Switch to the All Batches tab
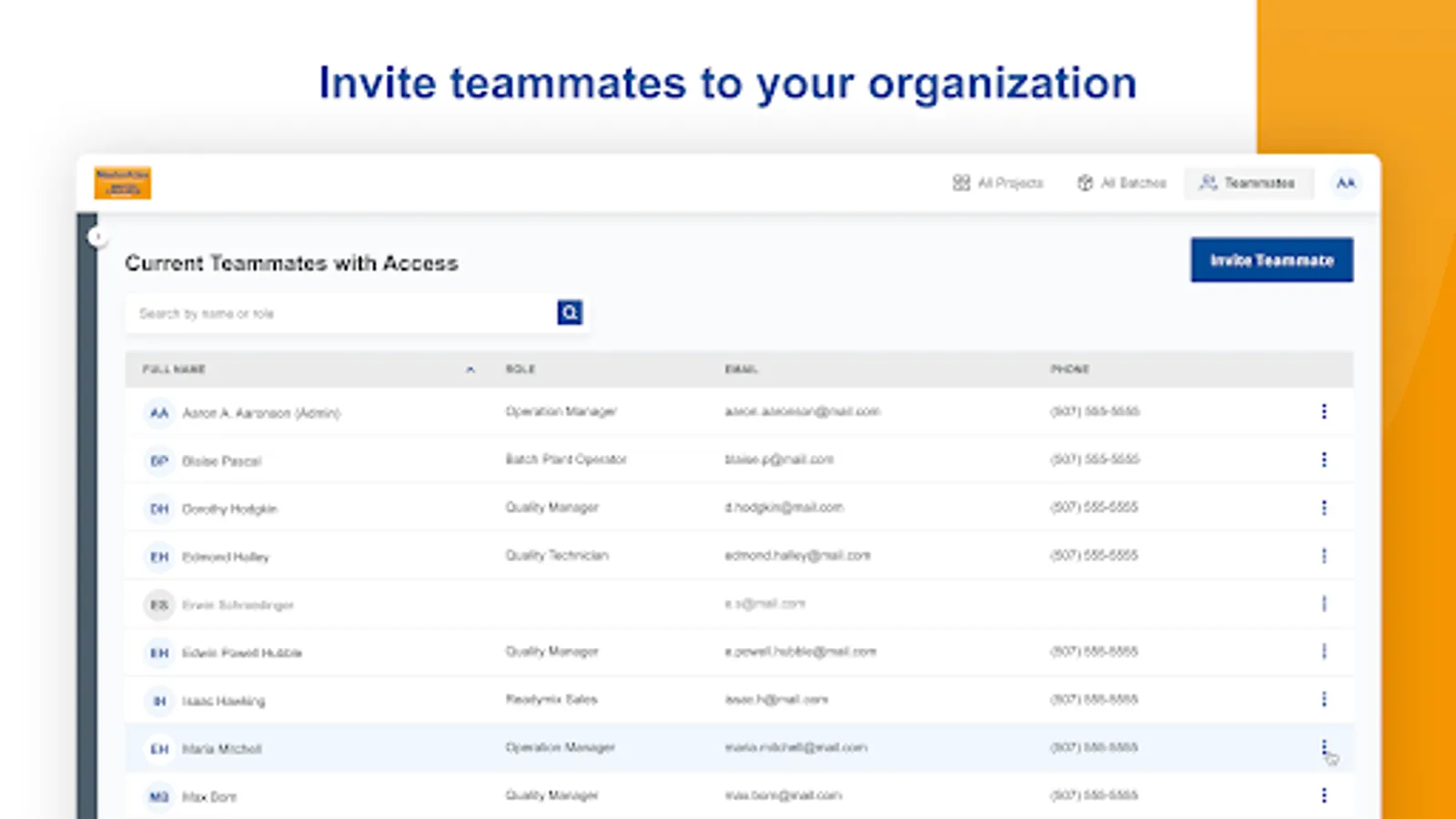 [1121, 183]
